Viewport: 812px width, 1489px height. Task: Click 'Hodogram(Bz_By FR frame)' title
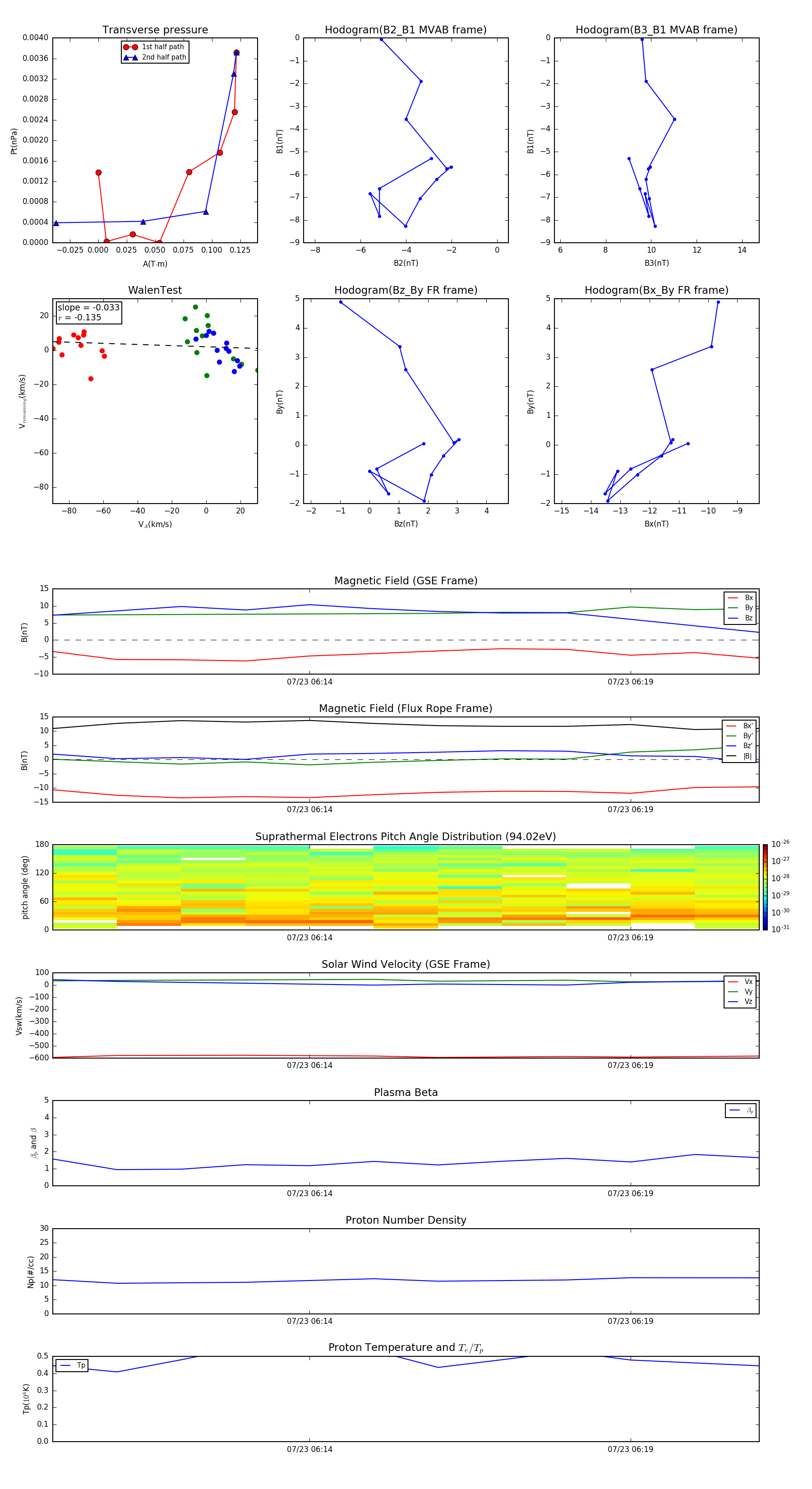point(406,290)
